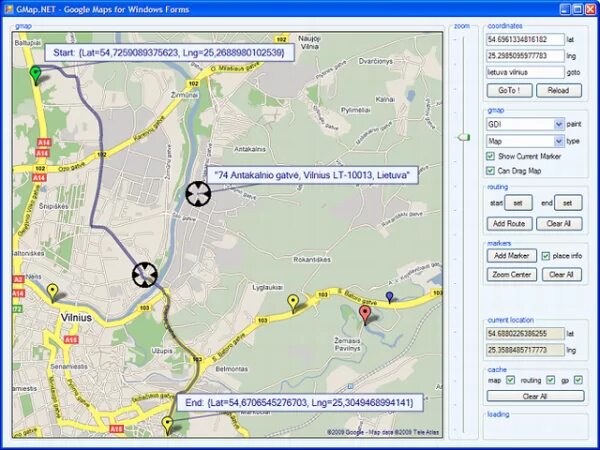Screen dimensions: 600x450
Task: Click the zoom slider thumb
Action: (x=464, y=137)
